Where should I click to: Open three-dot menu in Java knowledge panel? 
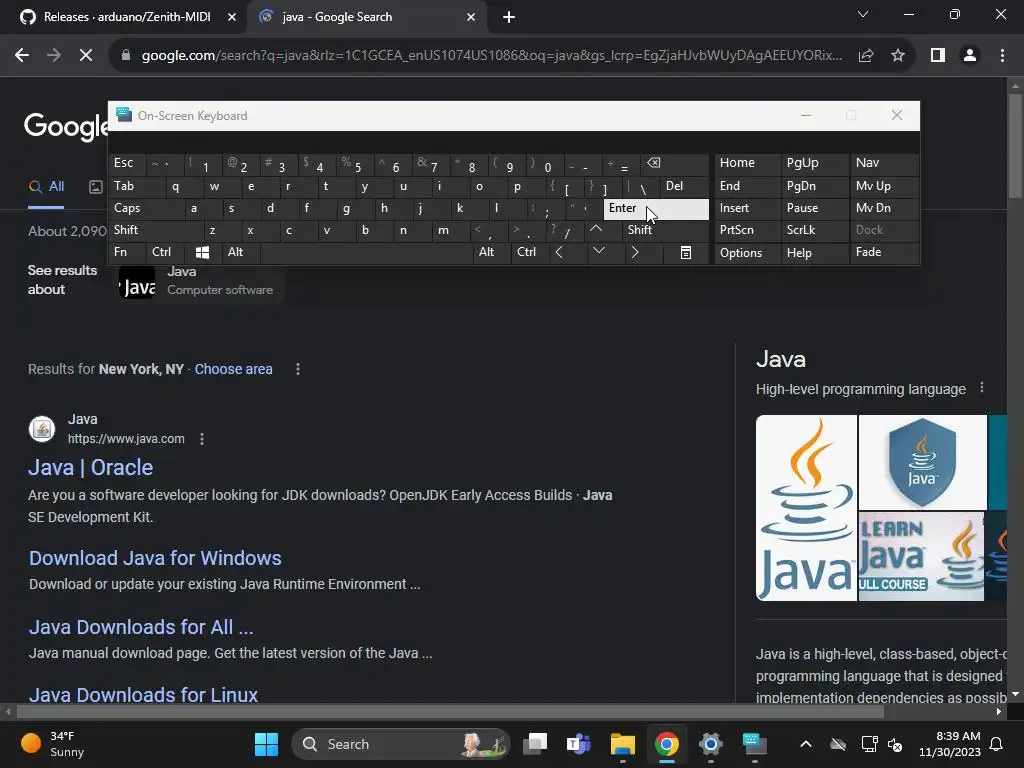pos(982,388)
